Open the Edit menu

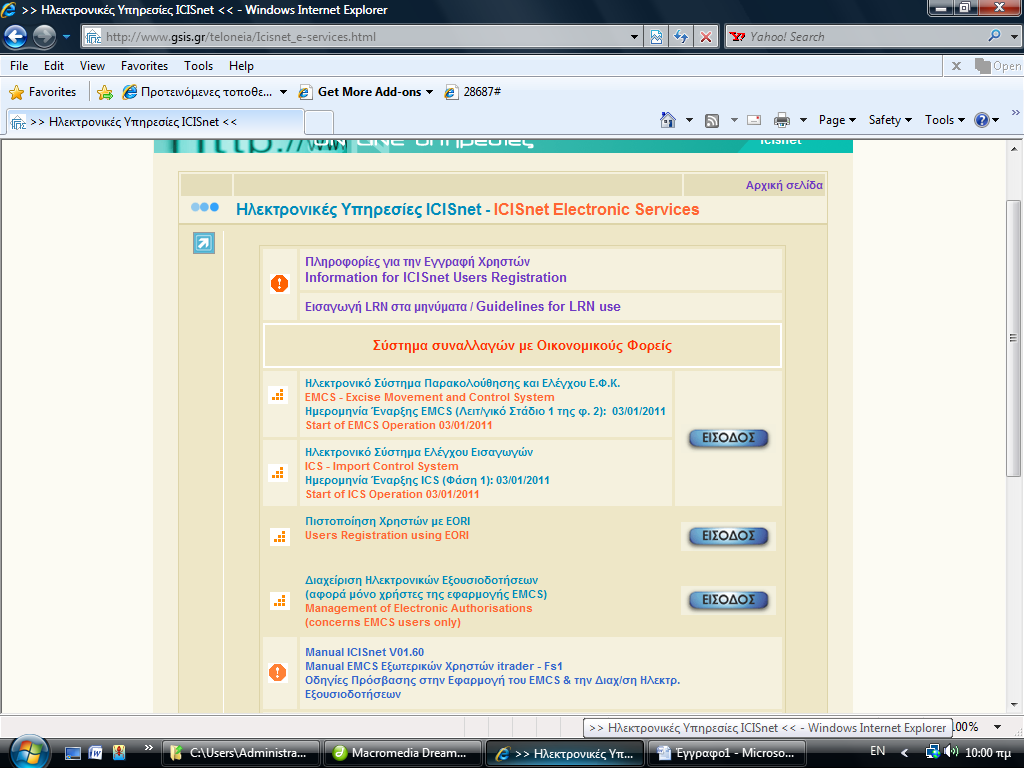pyautogui.click(x=54, y=65)
